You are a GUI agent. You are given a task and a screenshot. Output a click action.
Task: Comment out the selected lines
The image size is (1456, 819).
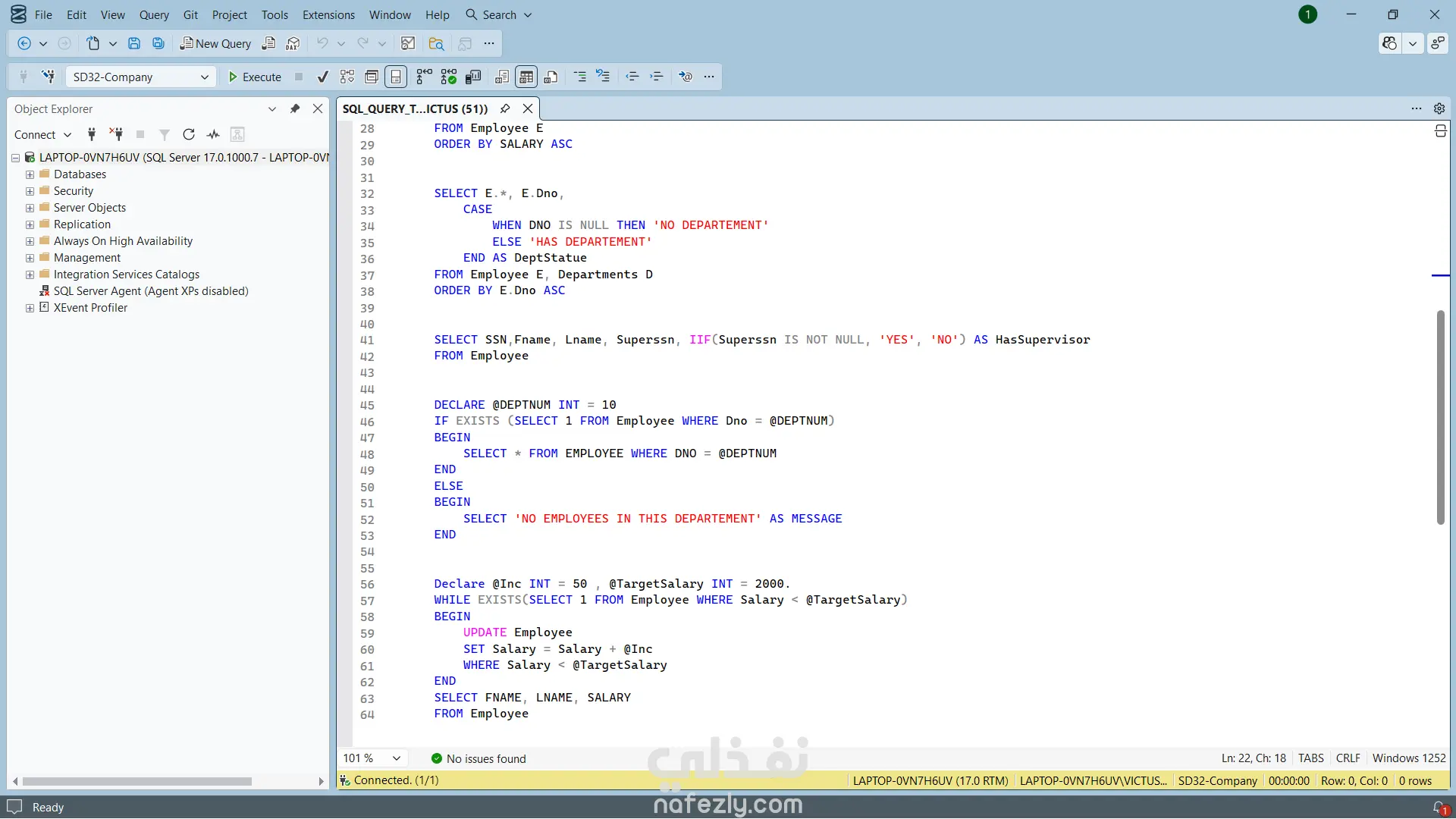point(580,77)
